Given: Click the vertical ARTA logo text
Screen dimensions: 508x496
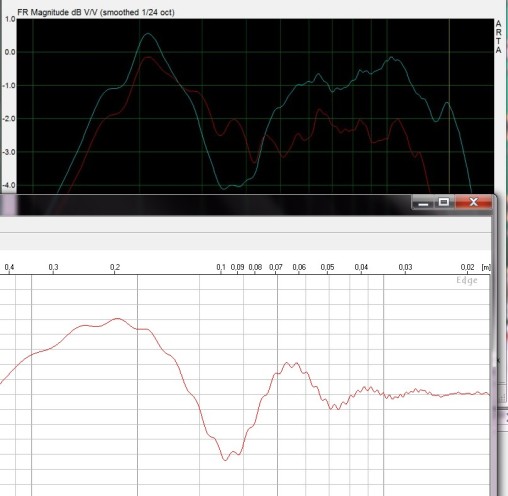Looking at the screenshot, I should tap(498, 37).
